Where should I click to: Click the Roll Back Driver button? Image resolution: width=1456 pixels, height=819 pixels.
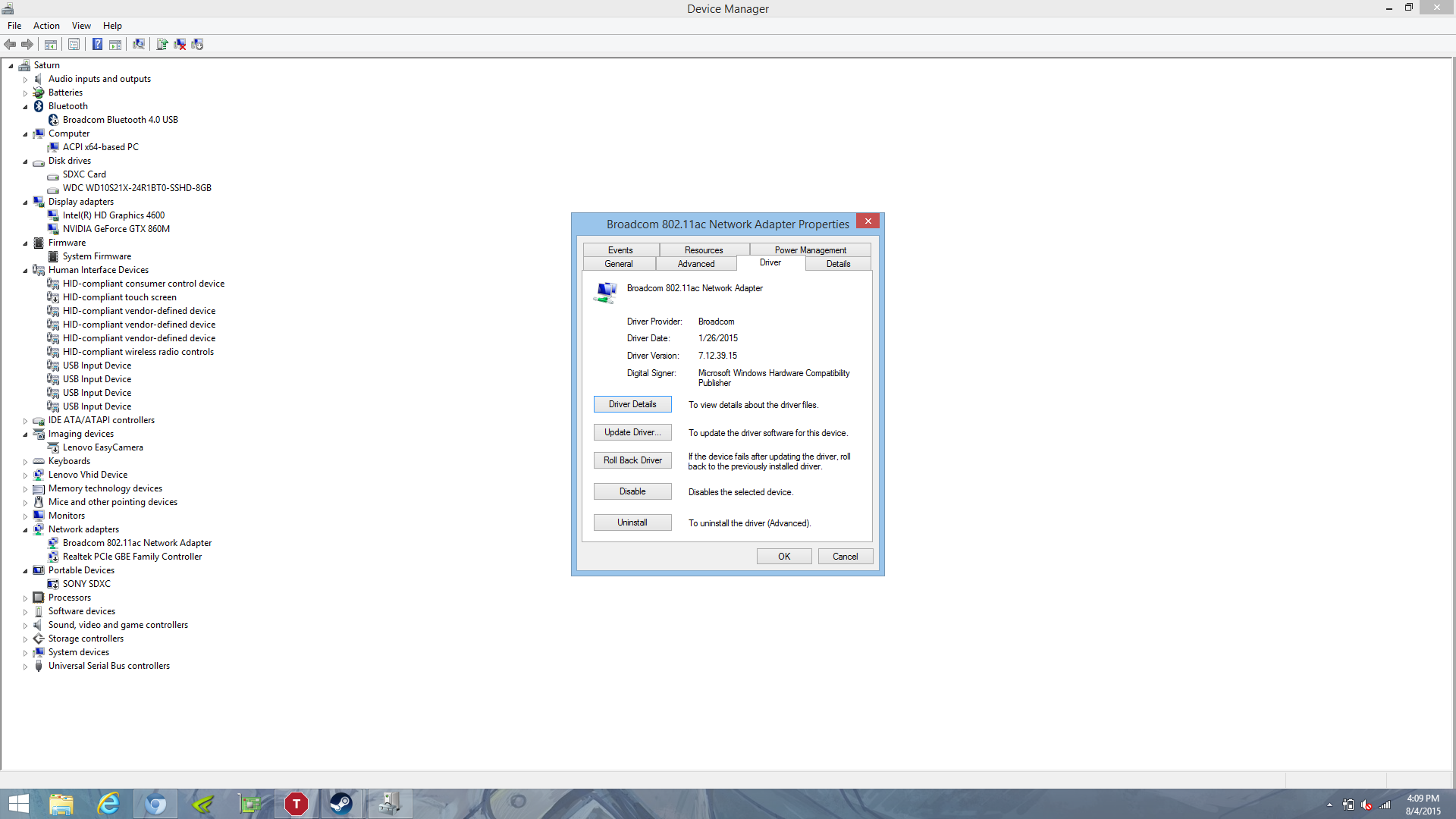tap(632, 460)
